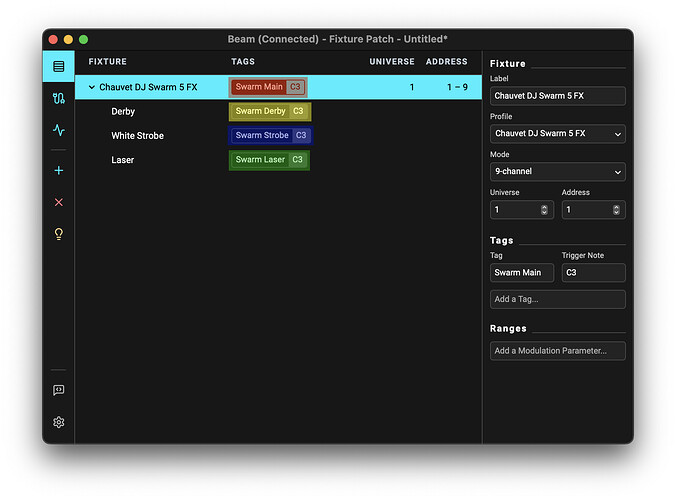Select the White Strobe sub-fixture row
676x500 pixels.
pos(137,135)
